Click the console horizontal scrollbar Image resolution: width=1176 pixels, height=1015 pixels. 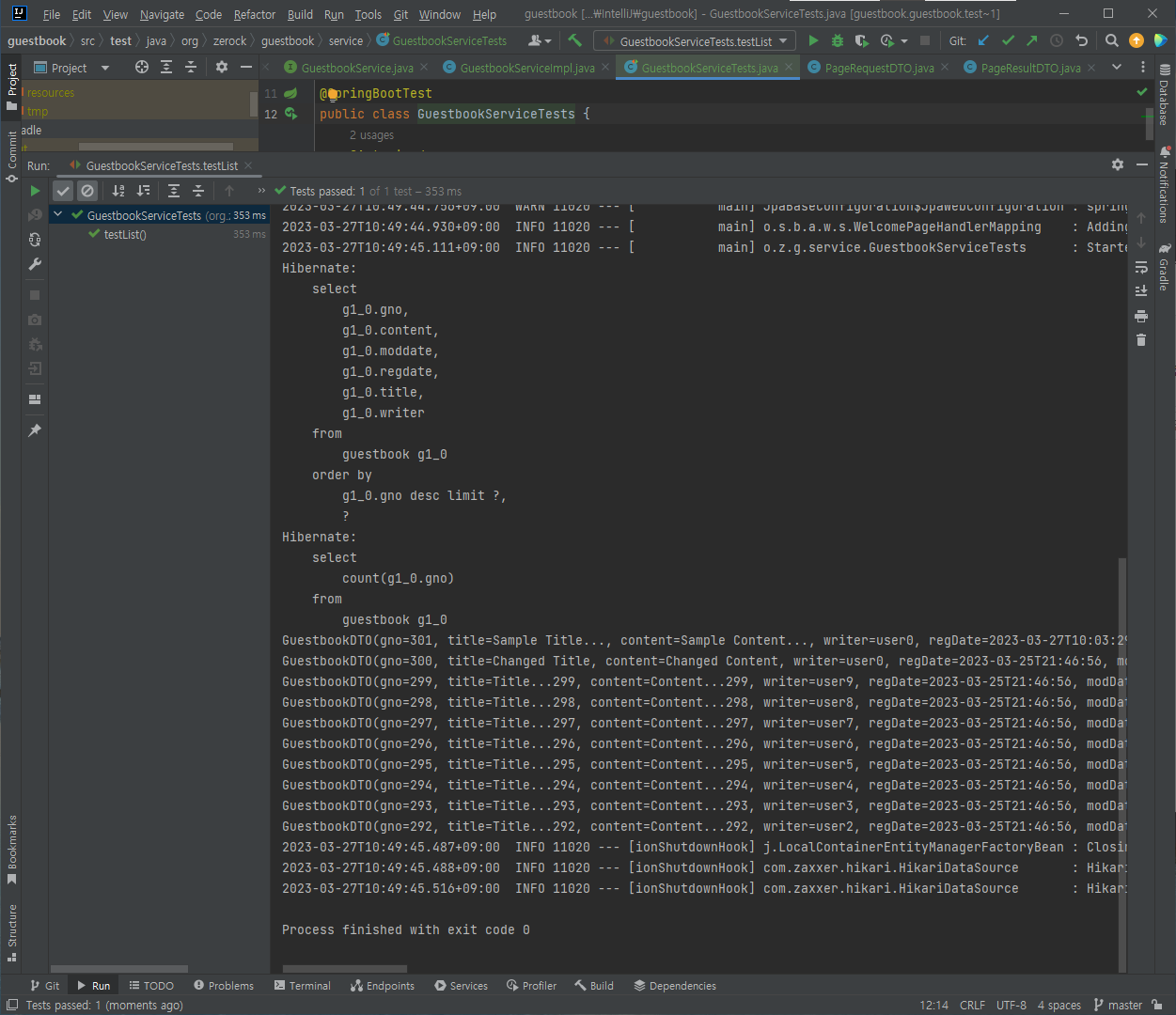coord(345,969)
